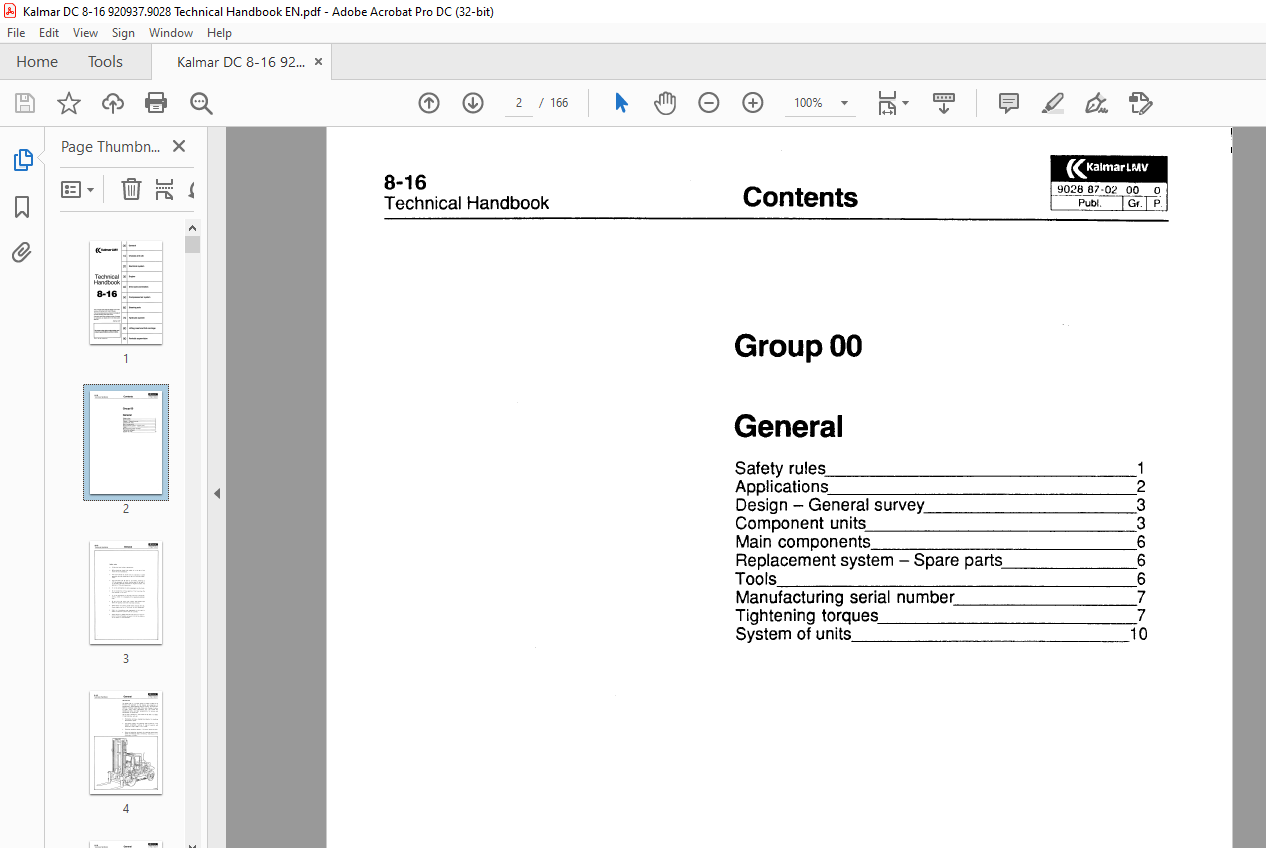Zoom in with the plus icon
1266x848 pixels.
pos(753,103)
